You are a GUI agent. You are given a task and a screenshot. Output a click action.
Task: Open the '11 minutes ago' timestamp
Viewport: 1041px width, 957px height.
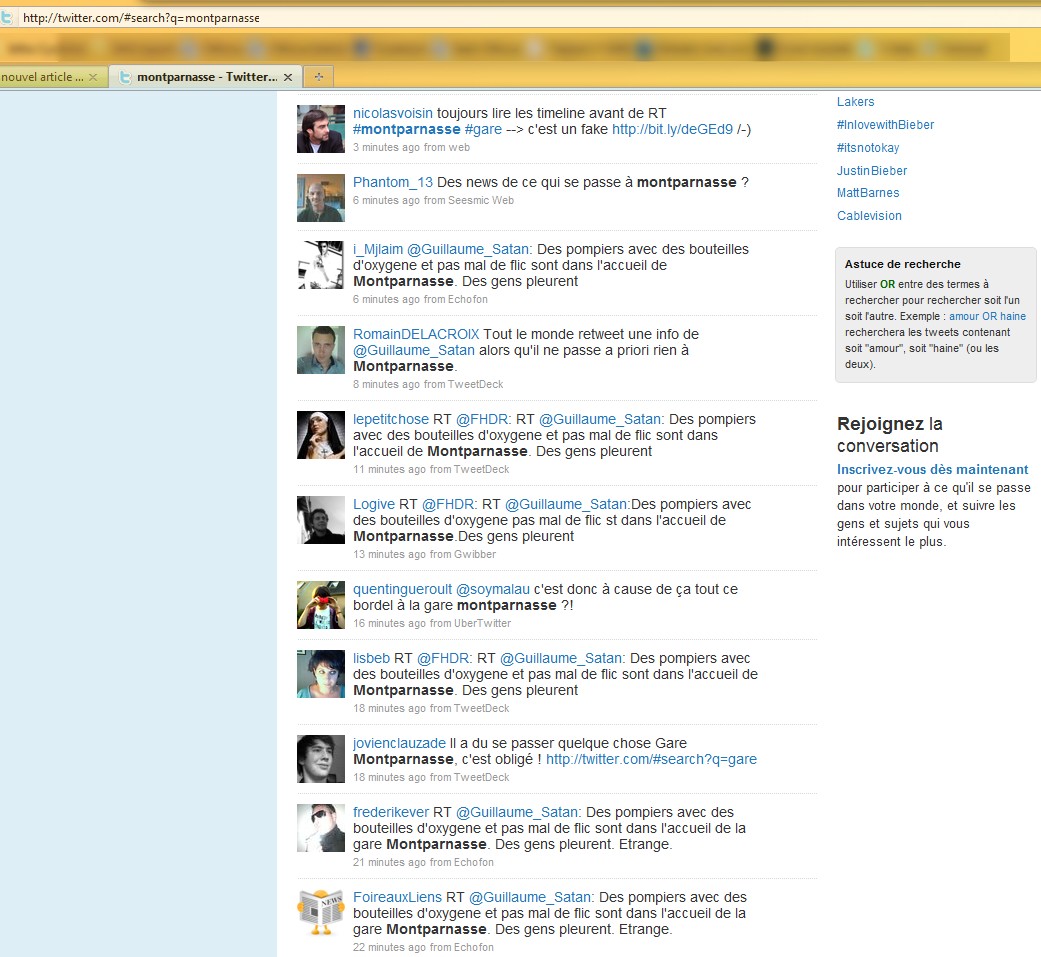pyautogui.click(x=389, y=470)
